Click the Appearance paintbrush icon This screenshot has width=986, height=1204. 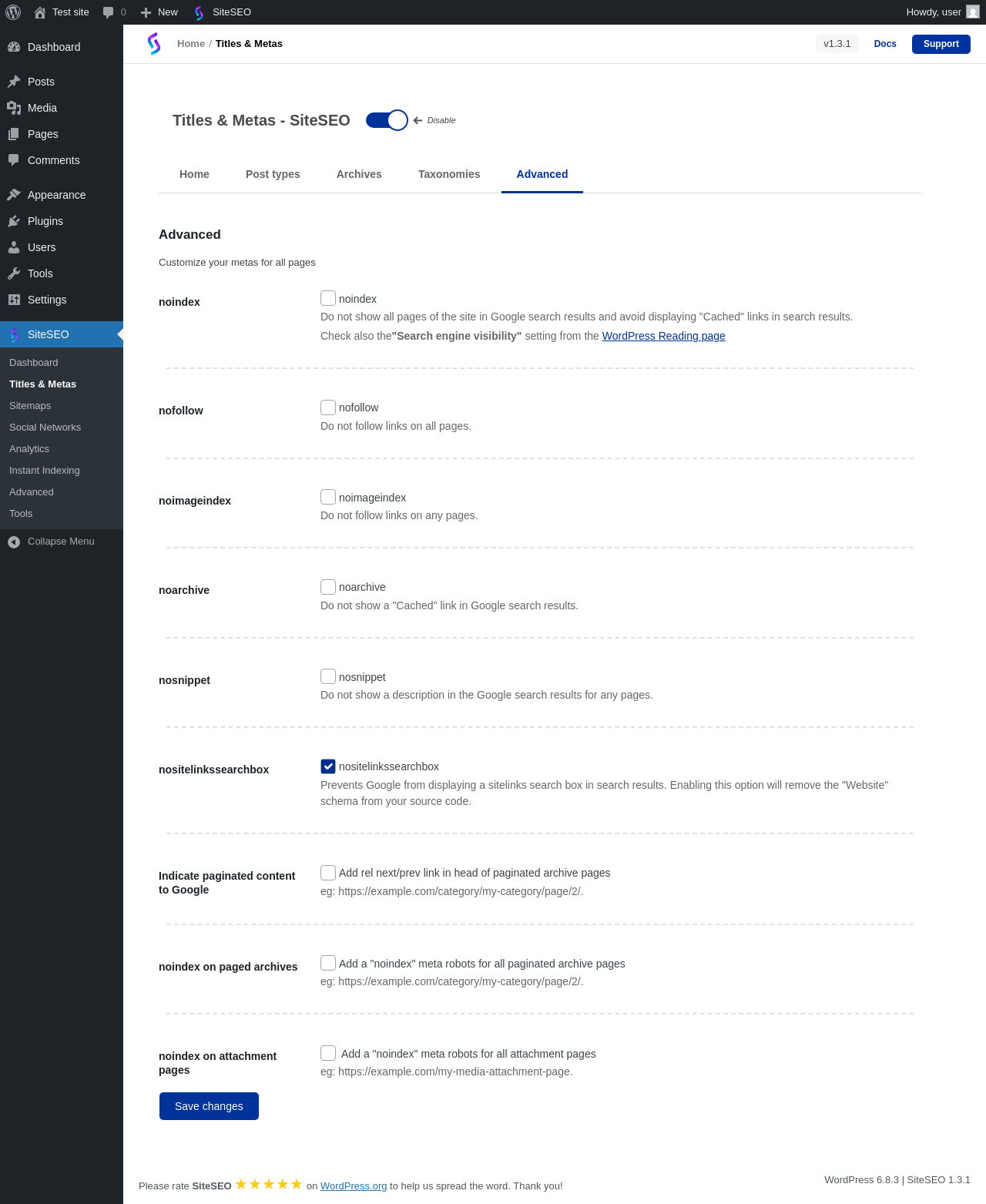(14, 195)
